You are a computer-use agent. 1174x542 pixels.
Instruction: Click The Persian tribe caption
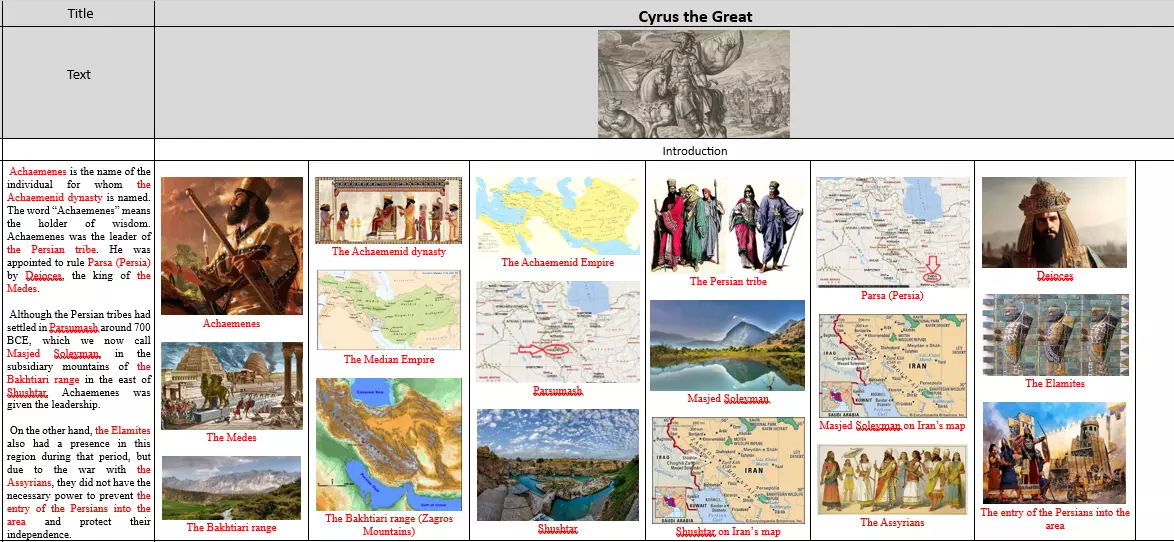point(728,281)
